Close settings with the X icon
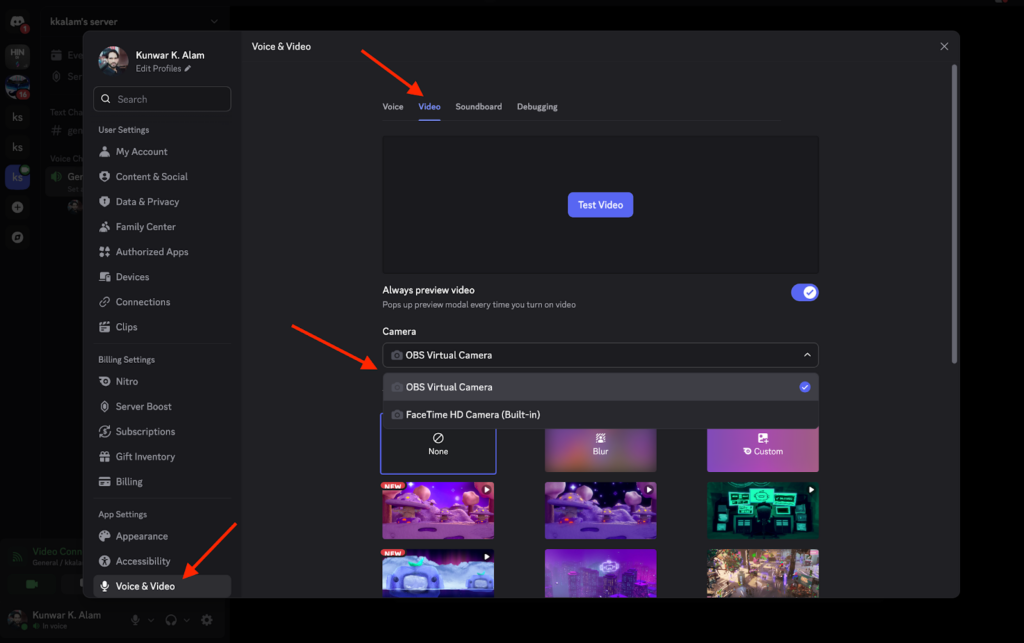This screenshot has height=643, width=1024. click(944, 46)
